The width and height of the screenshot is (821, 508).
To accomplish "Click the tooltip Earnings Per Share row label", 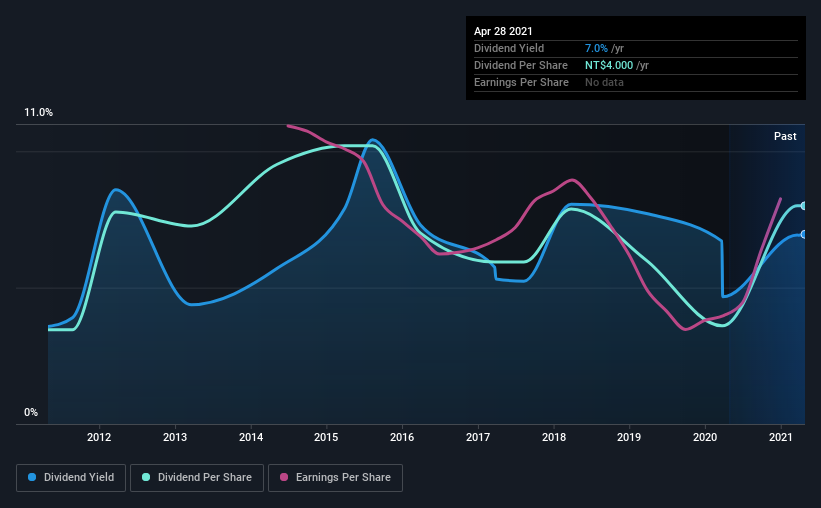I will pyautogui.click(x=521, y=82).
